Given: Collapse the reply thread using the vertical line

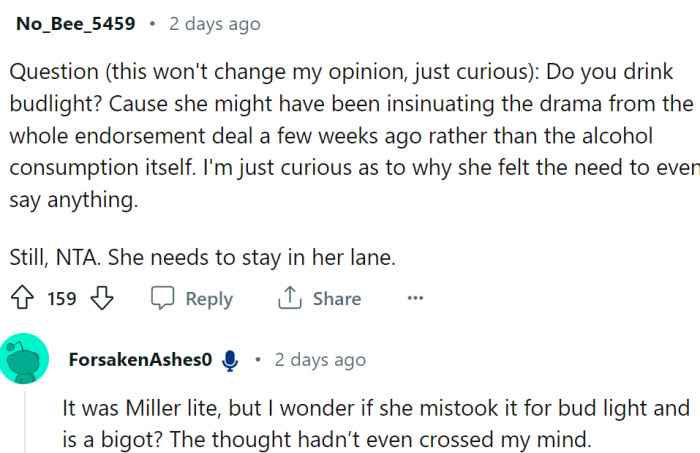Looking at the screenshot, I should click(x=26, y=420).
